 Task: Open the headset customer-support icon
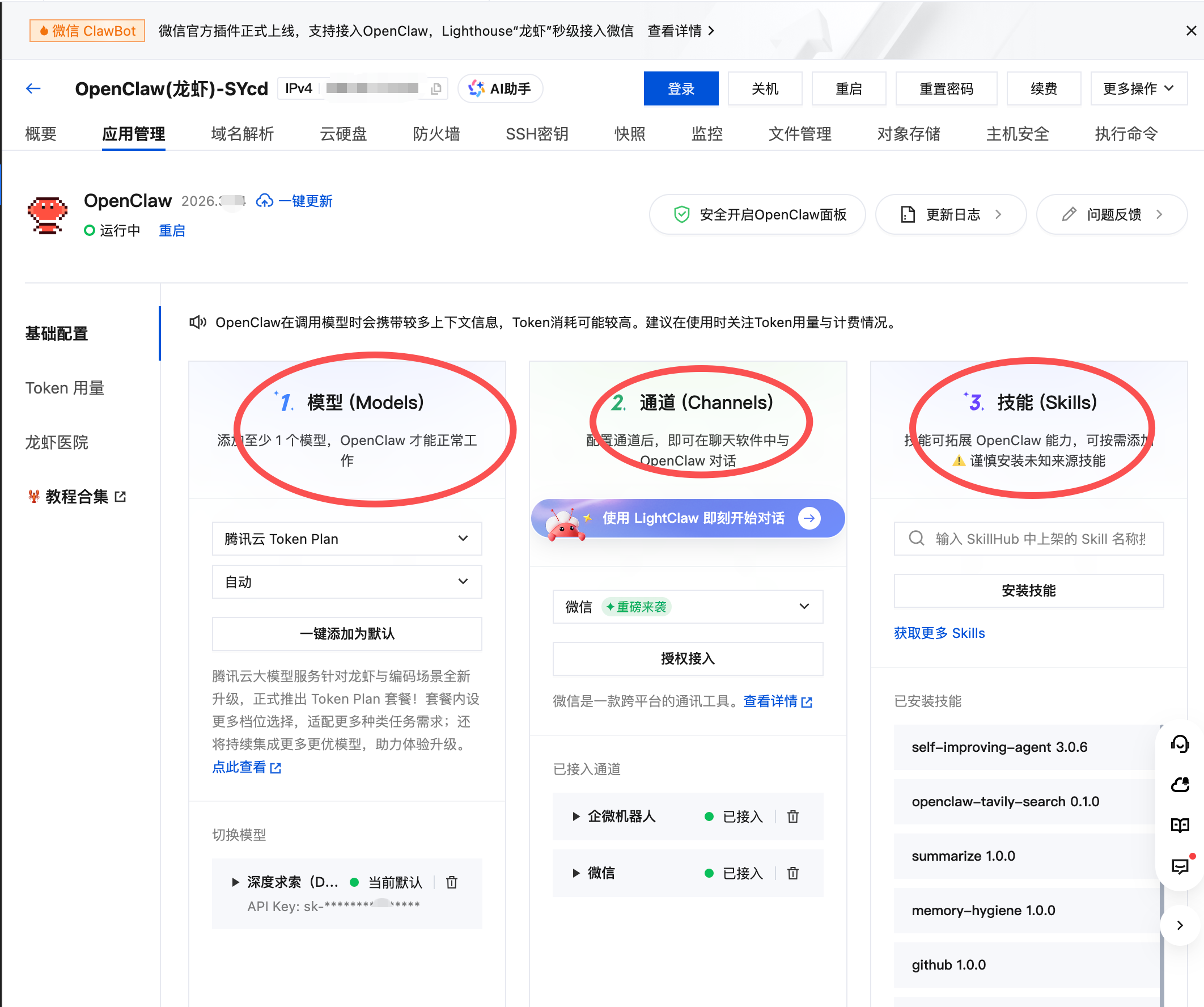pyautogui.click(x=1181, y=745)
